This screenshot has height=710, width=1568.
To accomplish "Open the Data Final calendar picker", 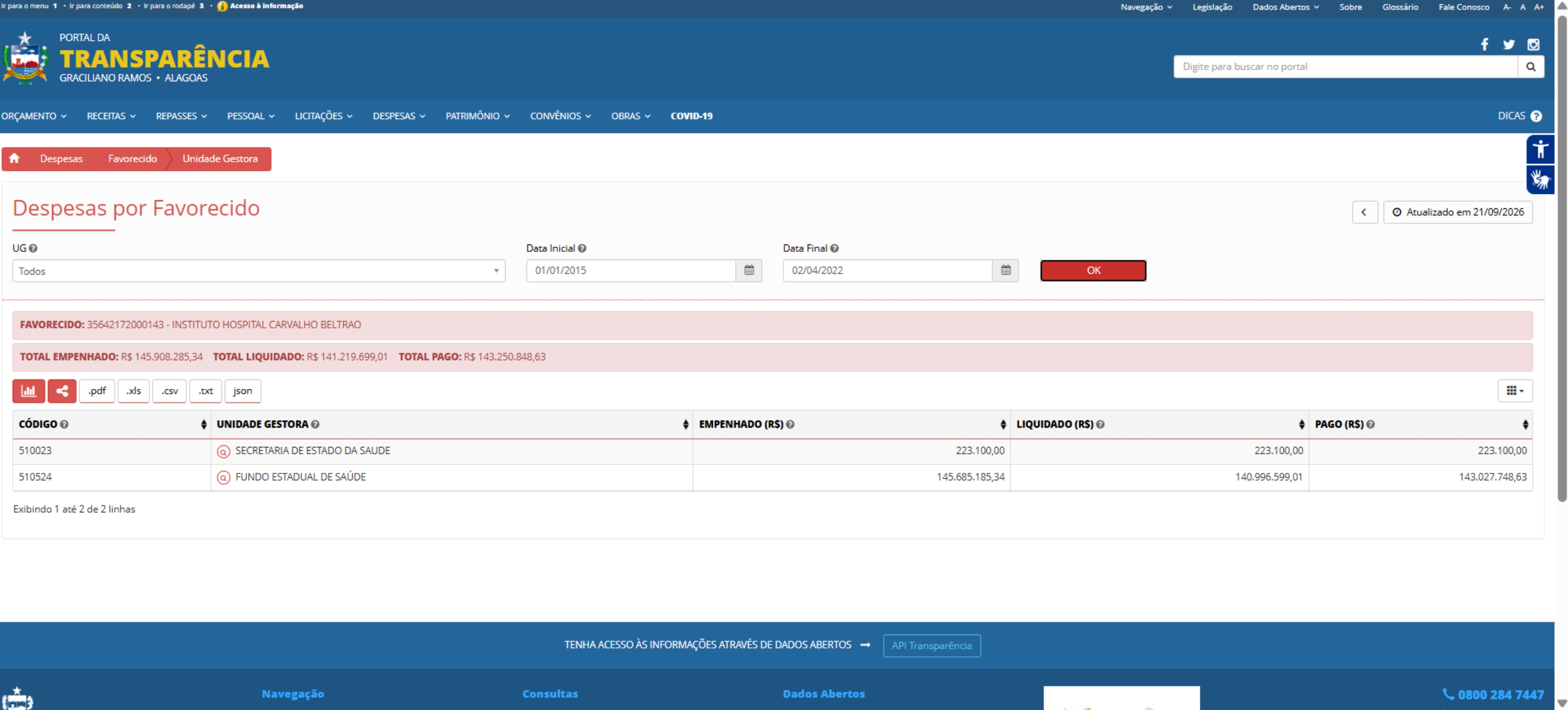I will 1005,271.
